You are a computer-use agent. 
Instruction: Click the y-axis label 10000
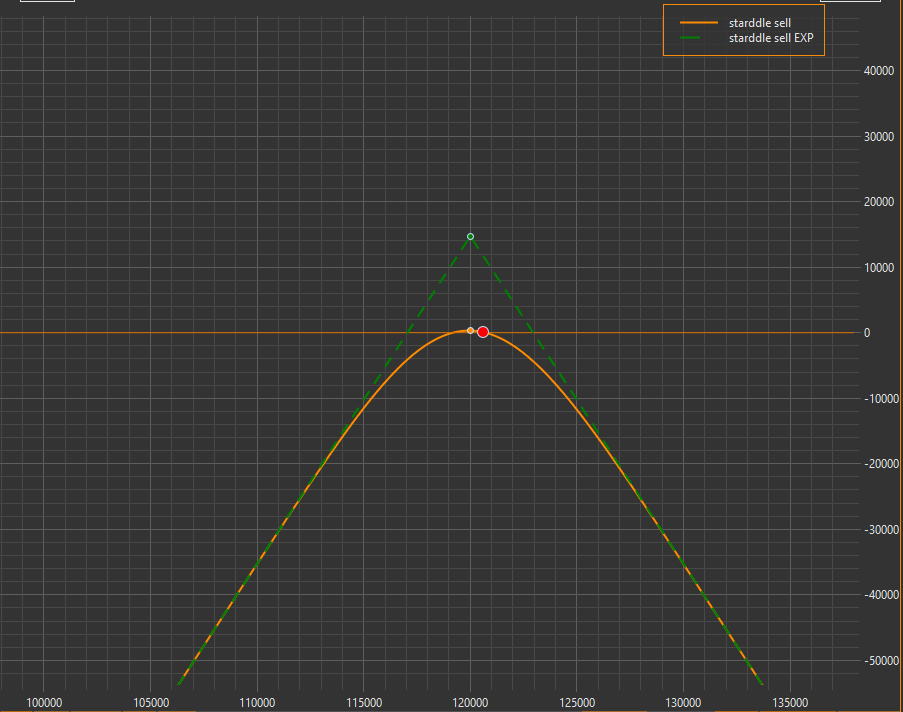879,267
